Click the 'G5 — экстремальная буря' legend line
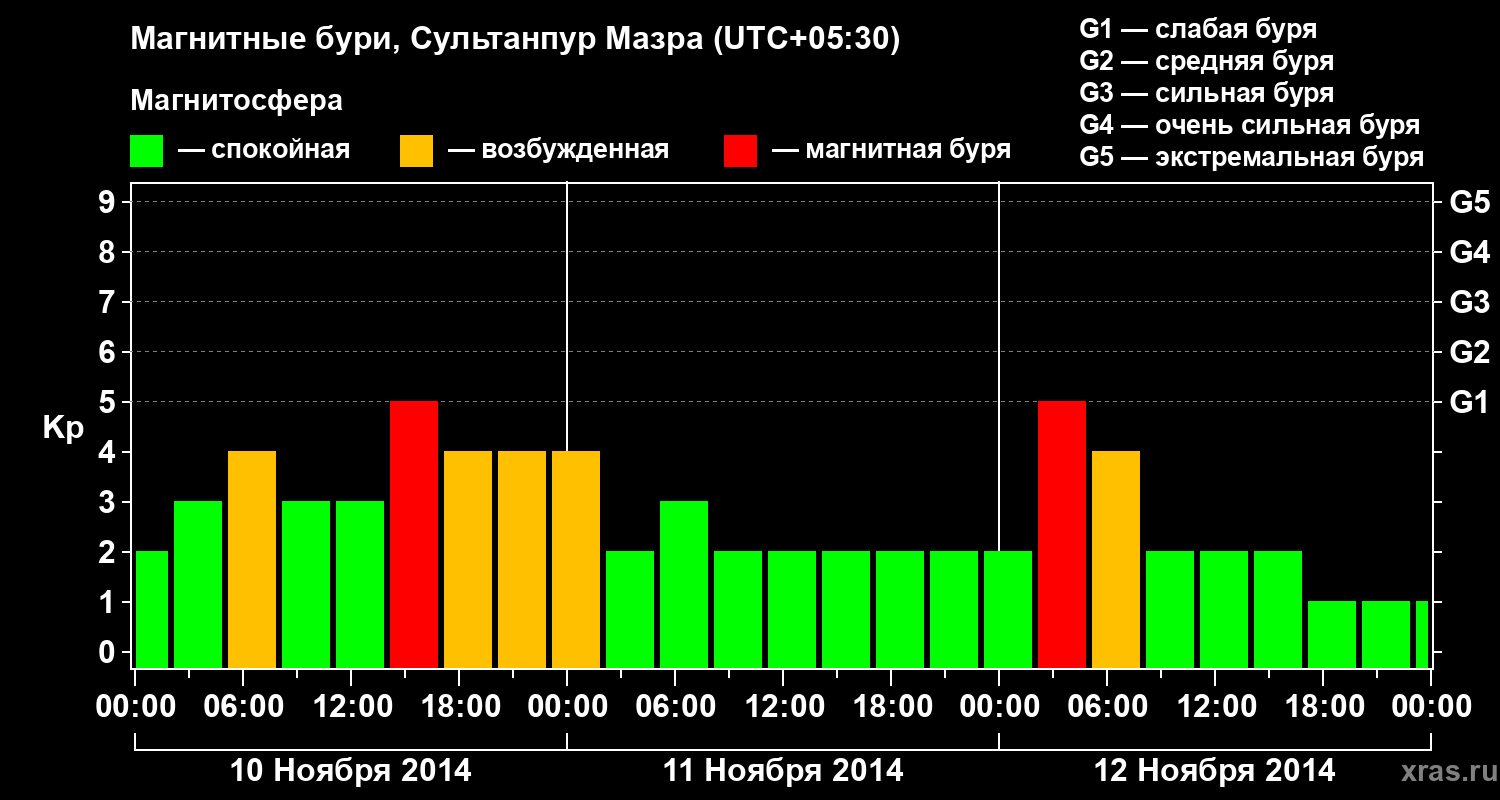This screenshot has height=800, width=1500. tap(1252, 157)
